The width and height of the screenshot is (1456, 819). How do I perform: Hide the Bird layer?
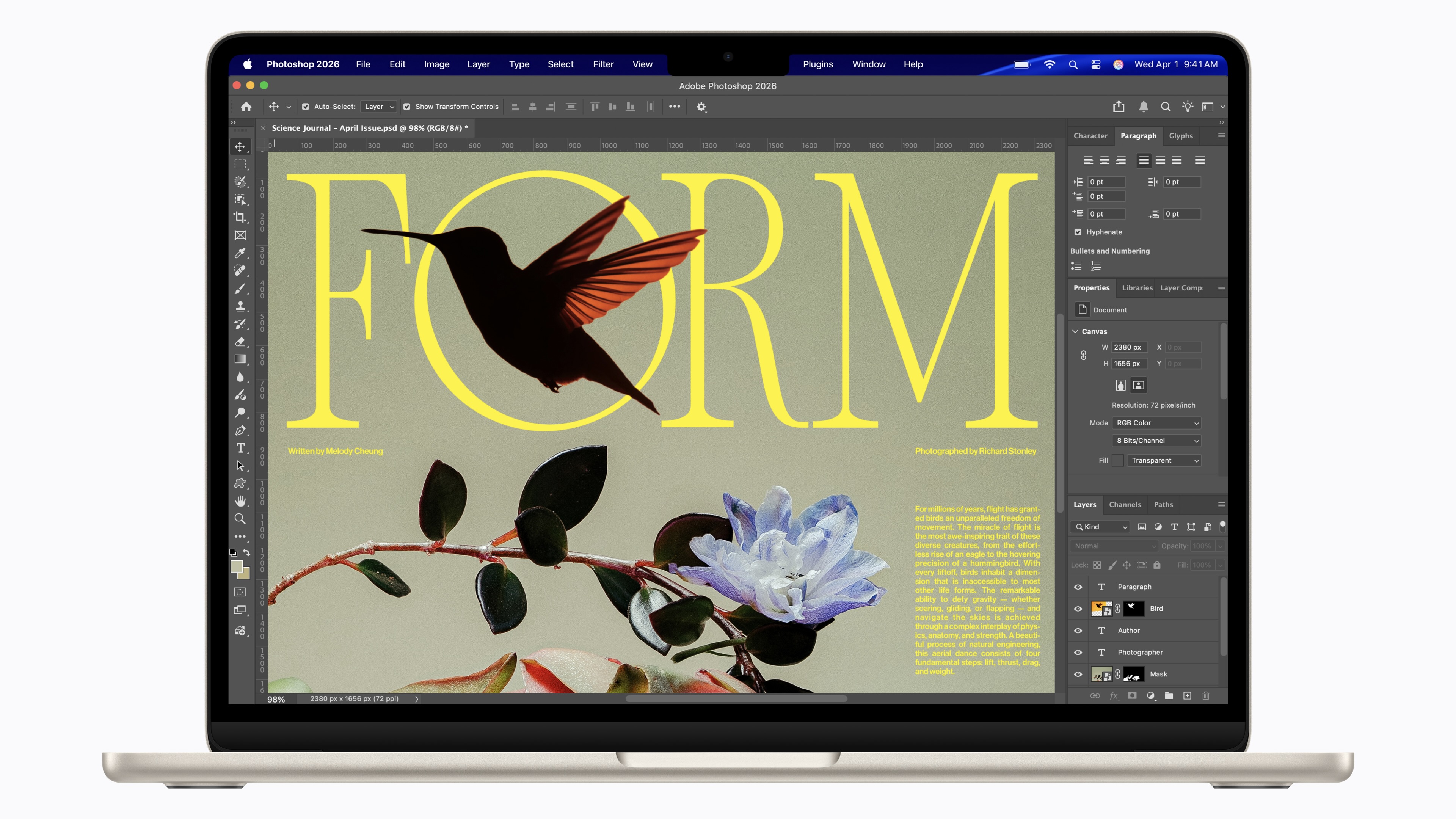[x=1078, y=609]
